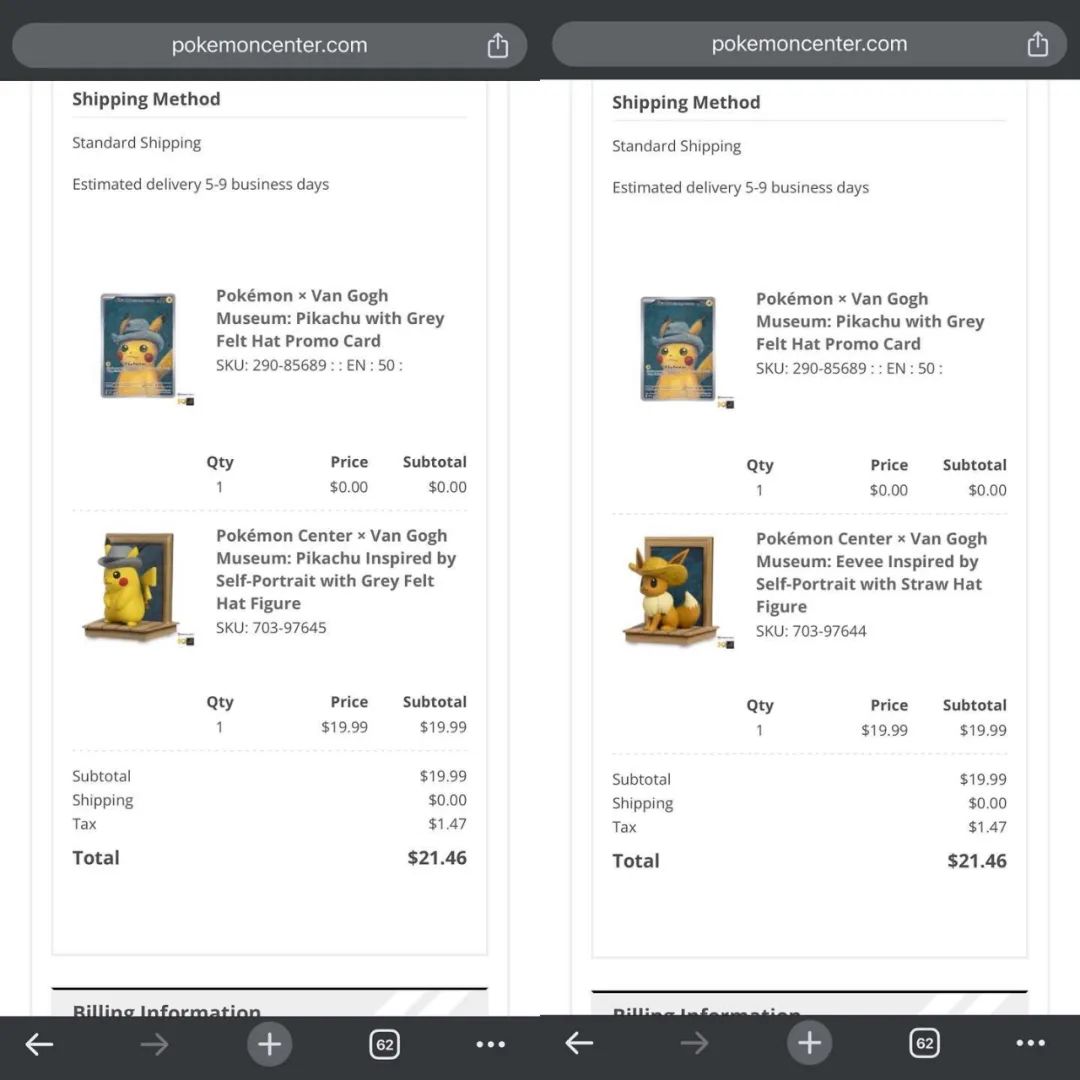Image resolution: width=1080 pixels, height=1080 pixels.
Task: Open the 62-tab switcher in the left screenshot
Action: click(x=384, y=1044)
